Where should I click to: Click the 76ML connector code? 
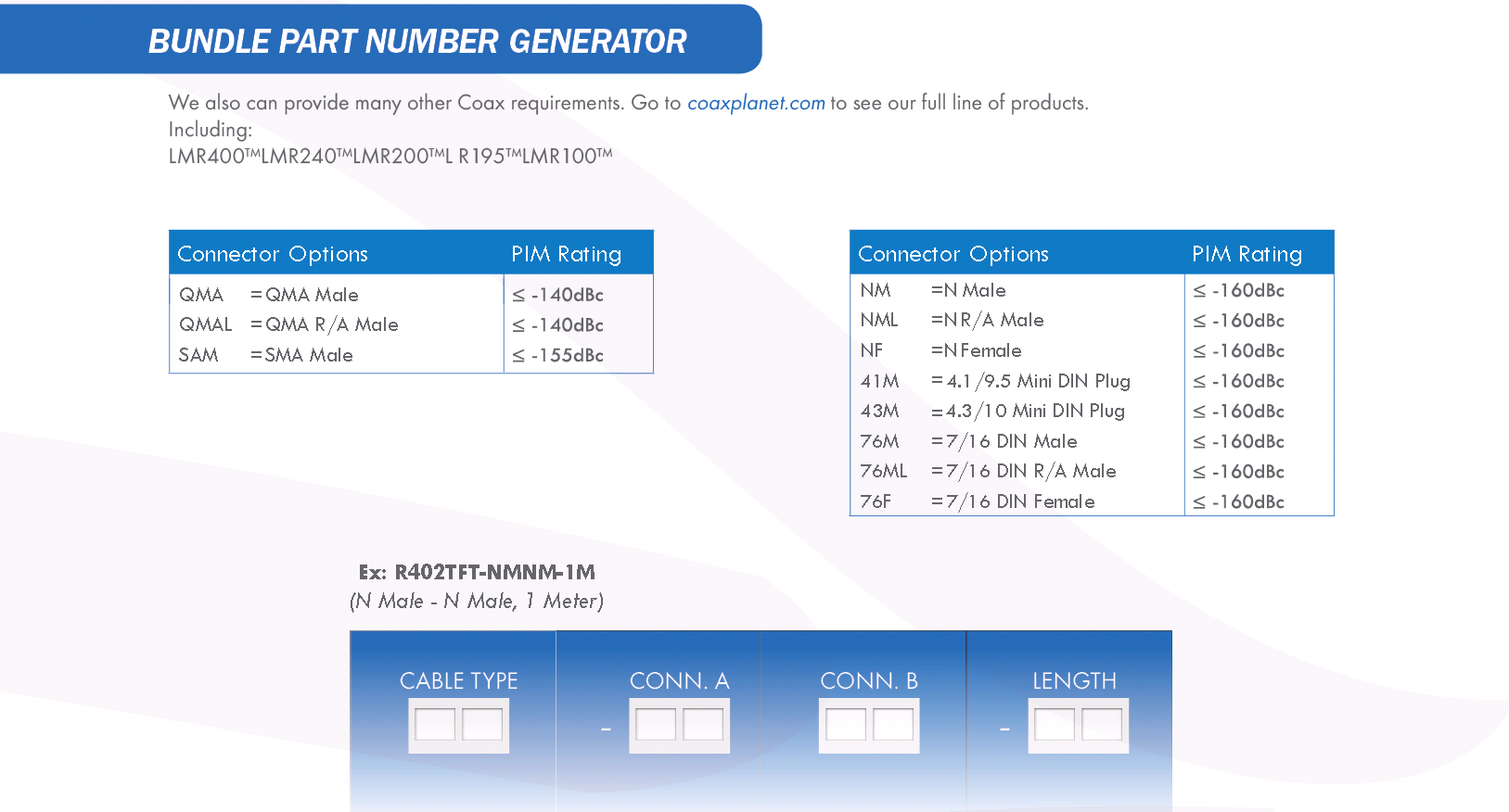tap(884, 471)
